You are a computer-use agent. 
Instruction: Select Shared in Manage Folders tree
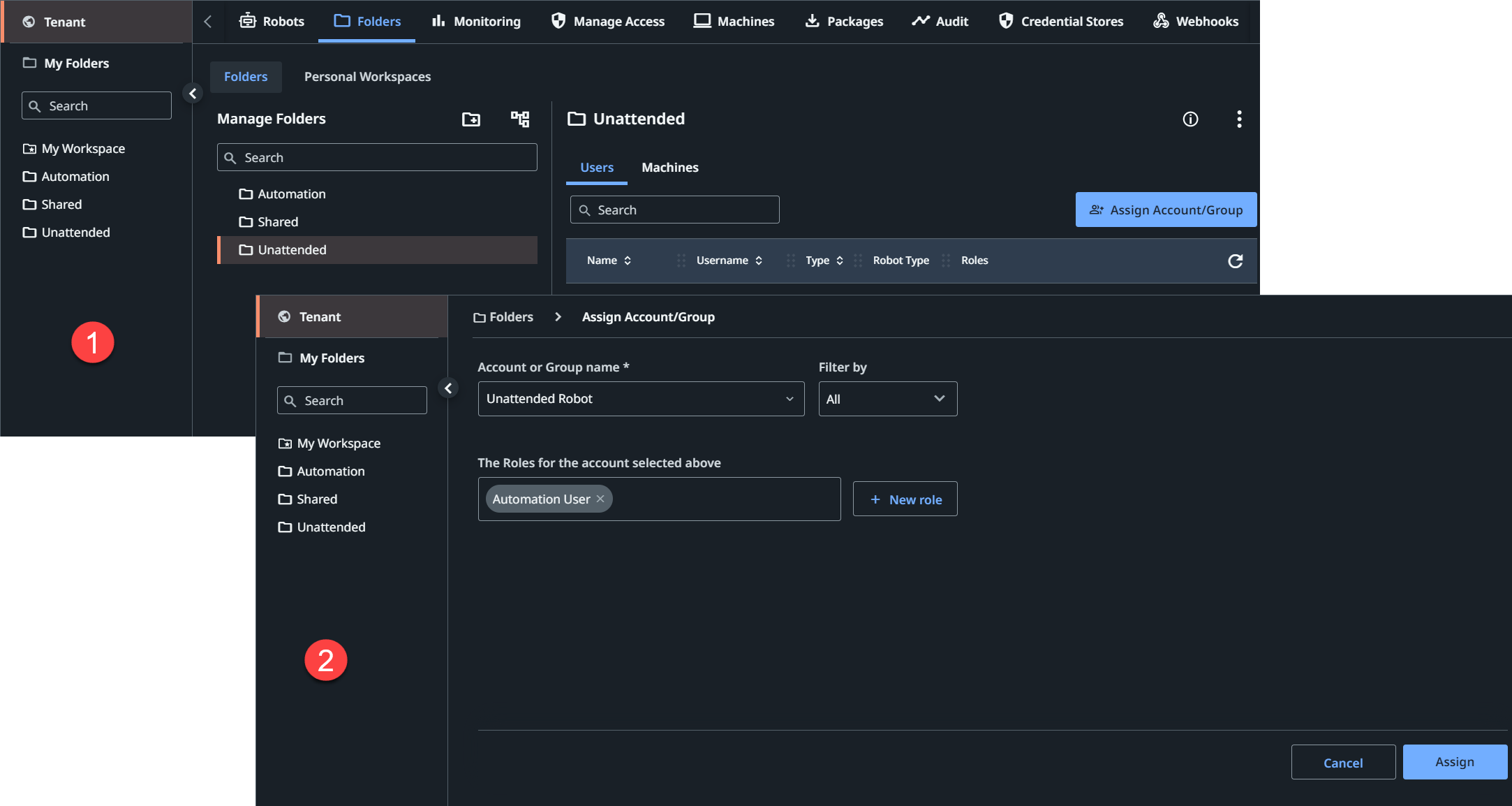point(377,222)
